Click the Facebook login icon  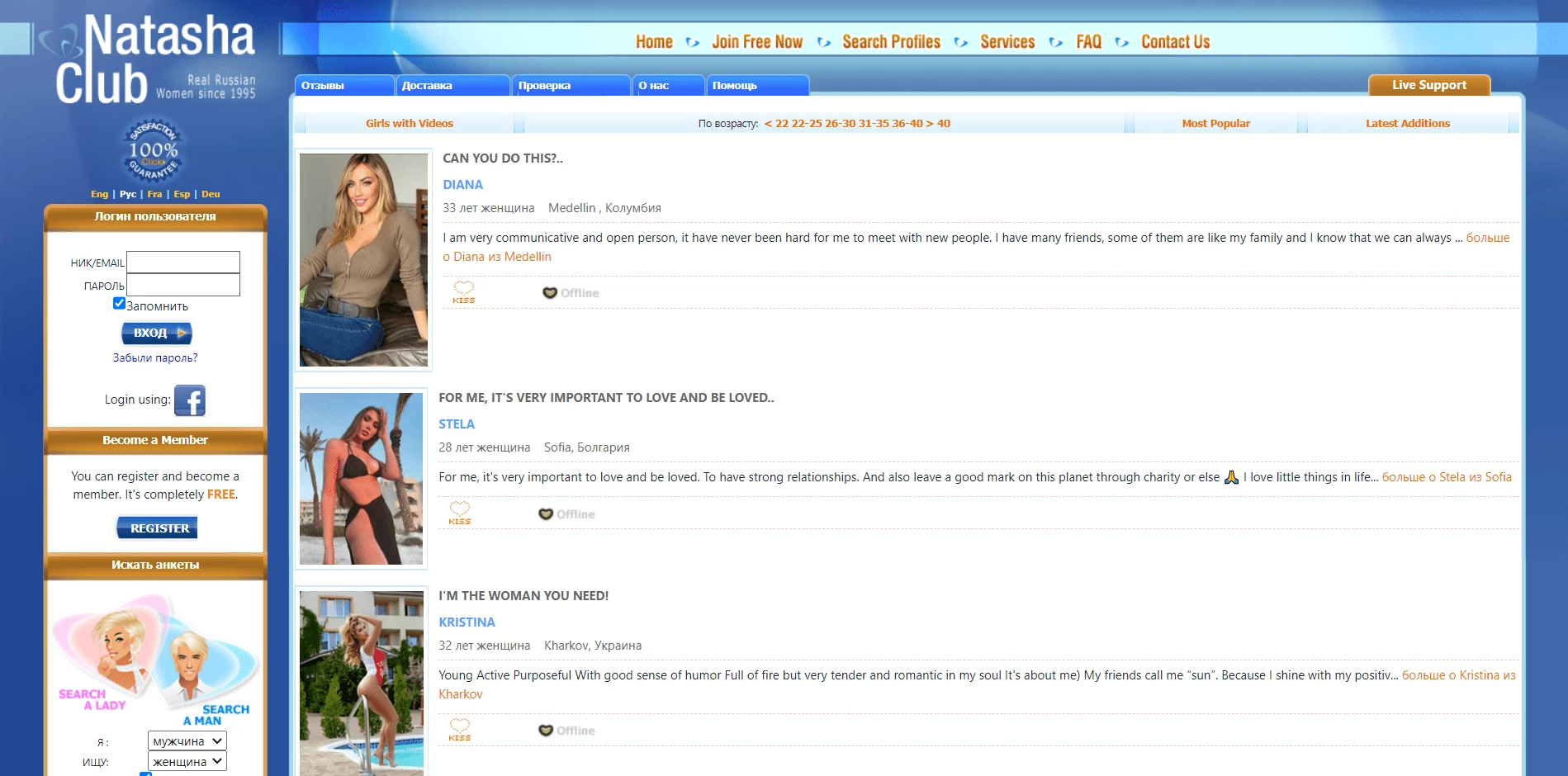[x=189, y=400]
